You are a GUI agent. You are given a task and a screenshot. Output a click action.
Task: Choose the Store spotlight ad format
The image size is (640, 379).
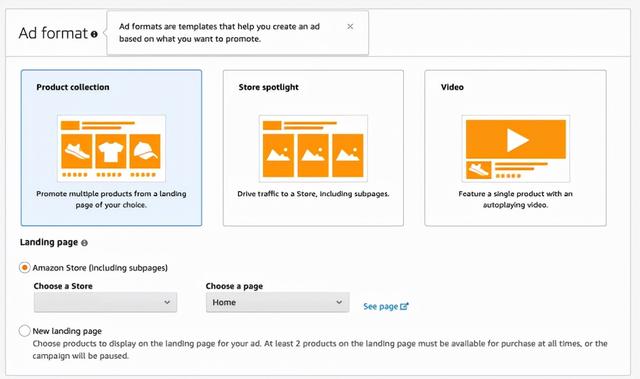pos(313,148)
